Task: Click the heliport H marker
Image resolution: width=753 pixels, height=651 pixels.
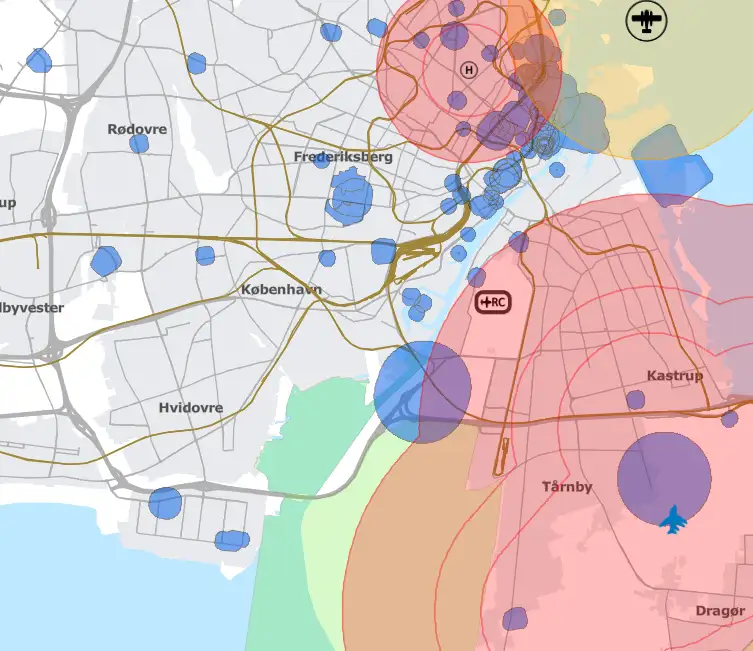Action: pos(469,70)
